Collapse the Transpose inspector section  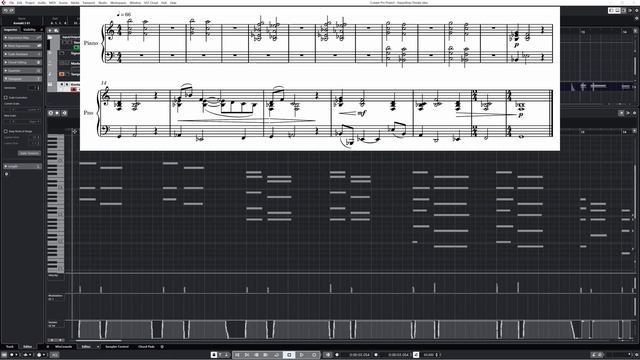pyautogui.click(x=22, y=79)
